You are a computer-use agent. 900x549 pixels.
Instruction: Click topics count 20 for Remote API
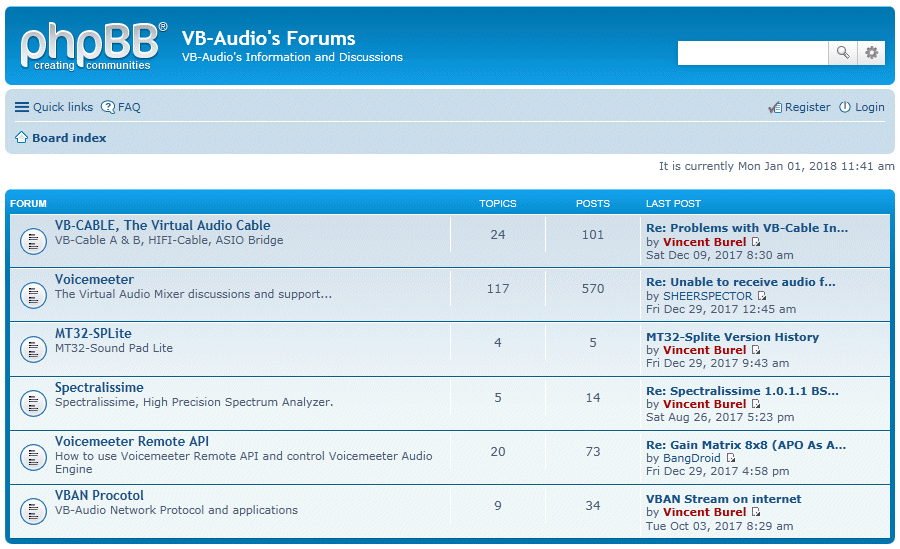(498, 452)
